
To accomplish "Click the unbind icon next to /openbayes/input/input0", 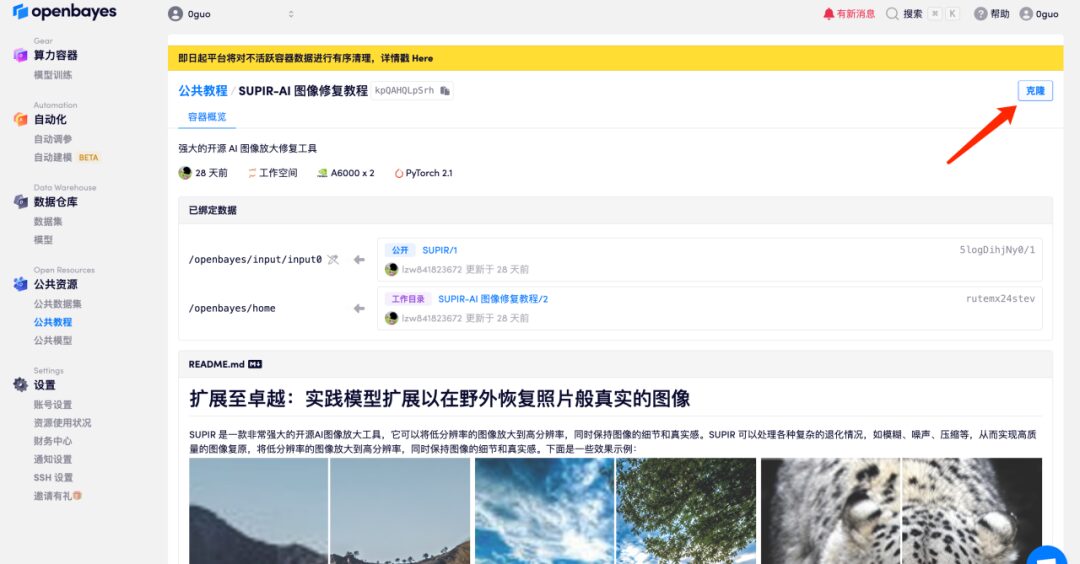I will click(x=333, y=259).
